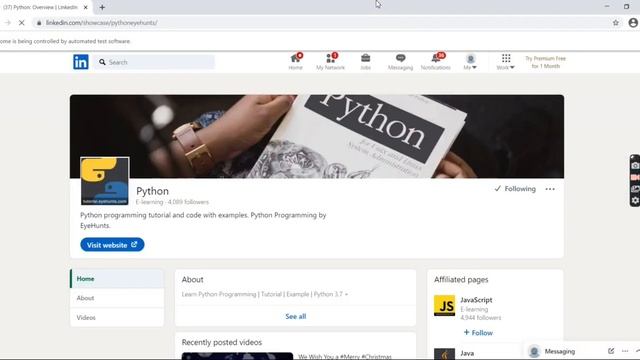Select the Home tab in page sidebar
This screenshot has height=360, width=640.
[x=117, y=279]
